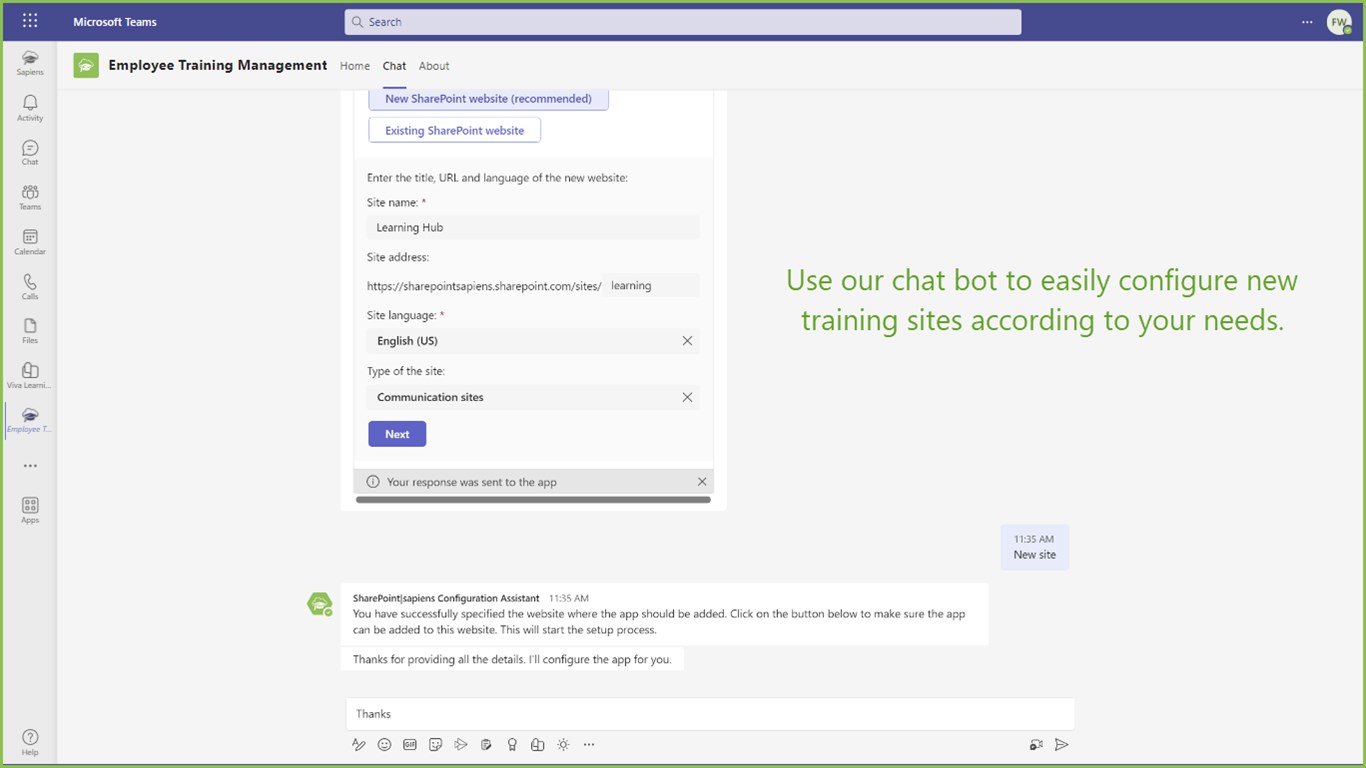The image size is (1366, 768).
Task: Open Type of the site dropdown
Action: (x=533, y=397)
